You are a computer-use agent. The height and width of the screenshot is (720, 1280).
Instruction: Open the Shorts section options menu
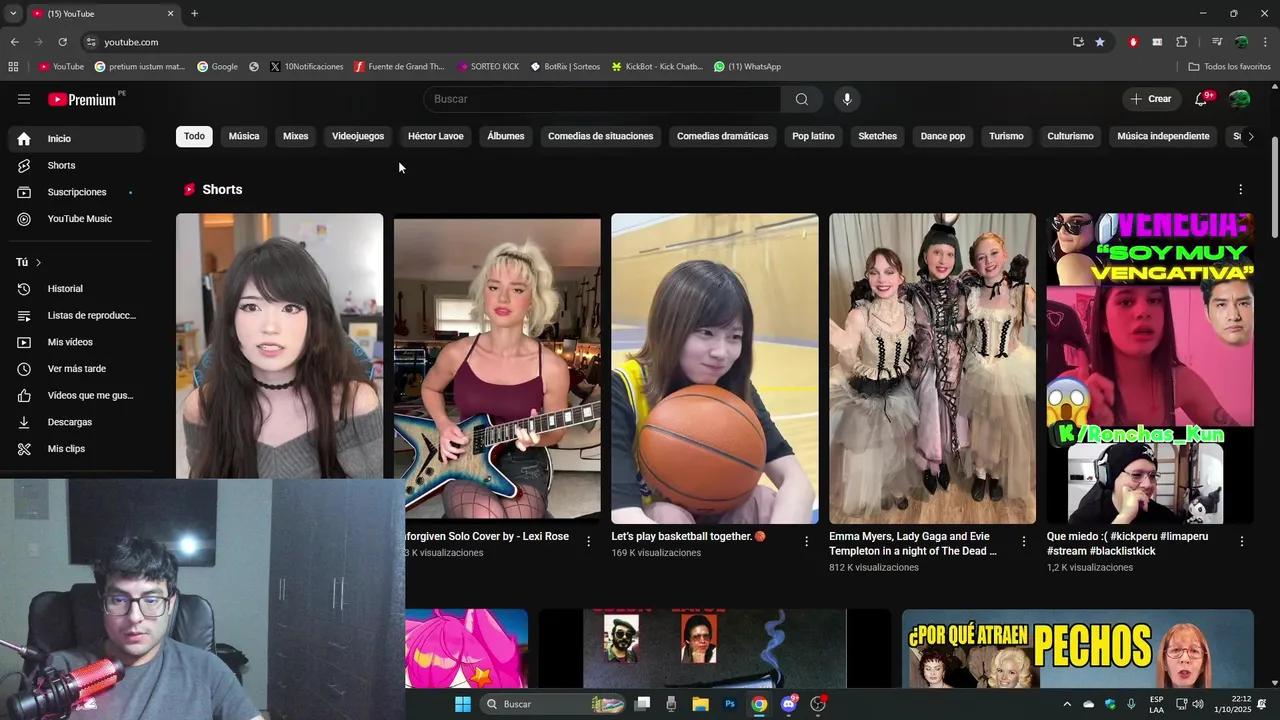1241,190
